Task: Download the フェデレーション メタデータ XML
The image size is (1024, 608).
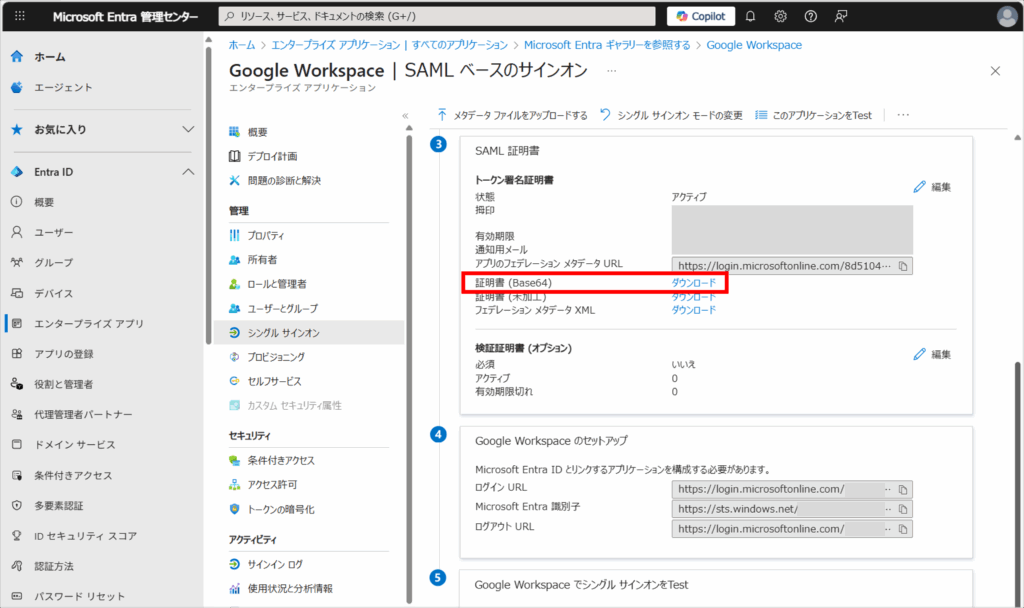Action: [x=693, y=310]
